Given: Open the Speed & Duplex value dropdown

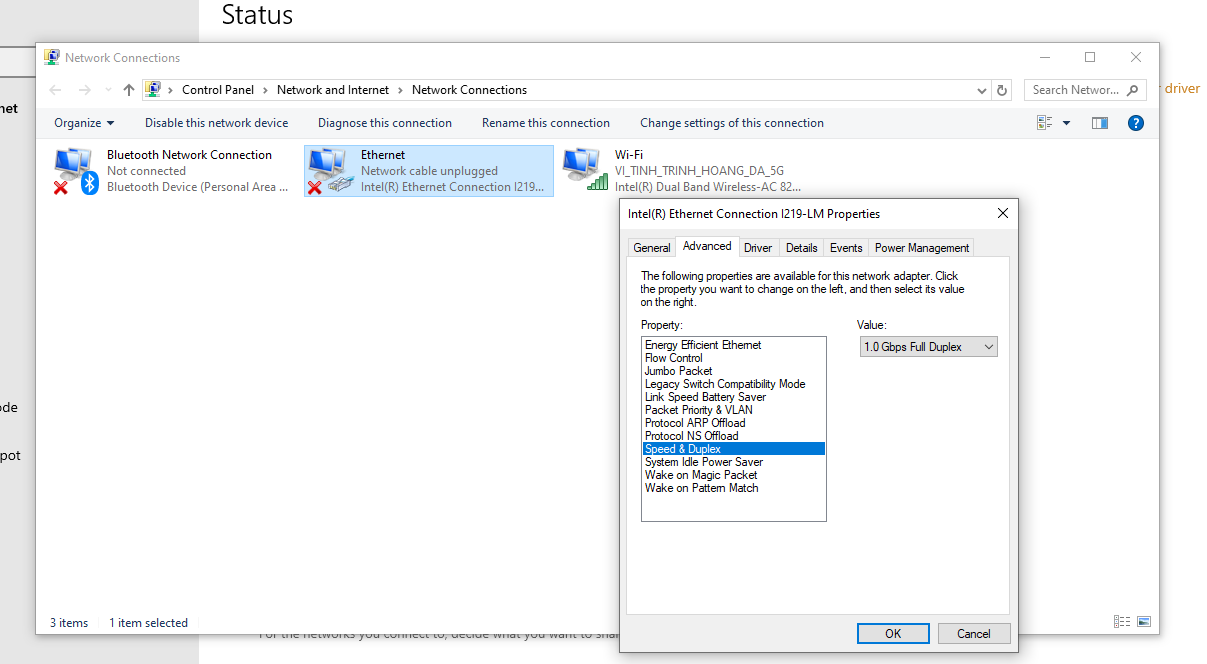Looking at the screenshot, I should tap(928, 347).
